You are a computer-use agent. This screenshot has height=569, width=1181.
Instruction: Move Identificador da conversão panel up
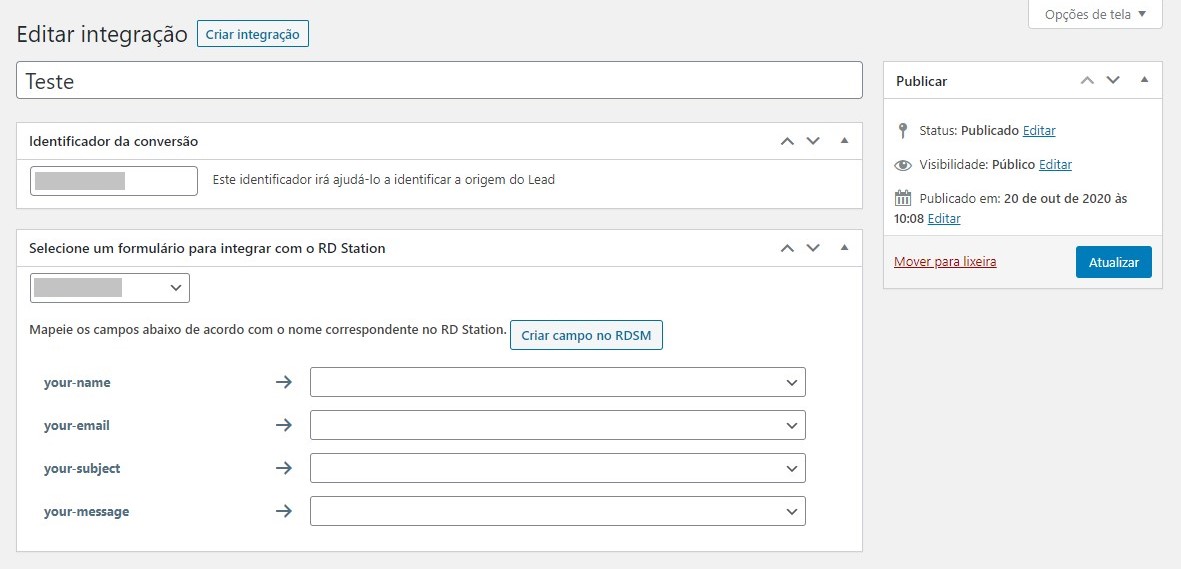pos(787,141)
